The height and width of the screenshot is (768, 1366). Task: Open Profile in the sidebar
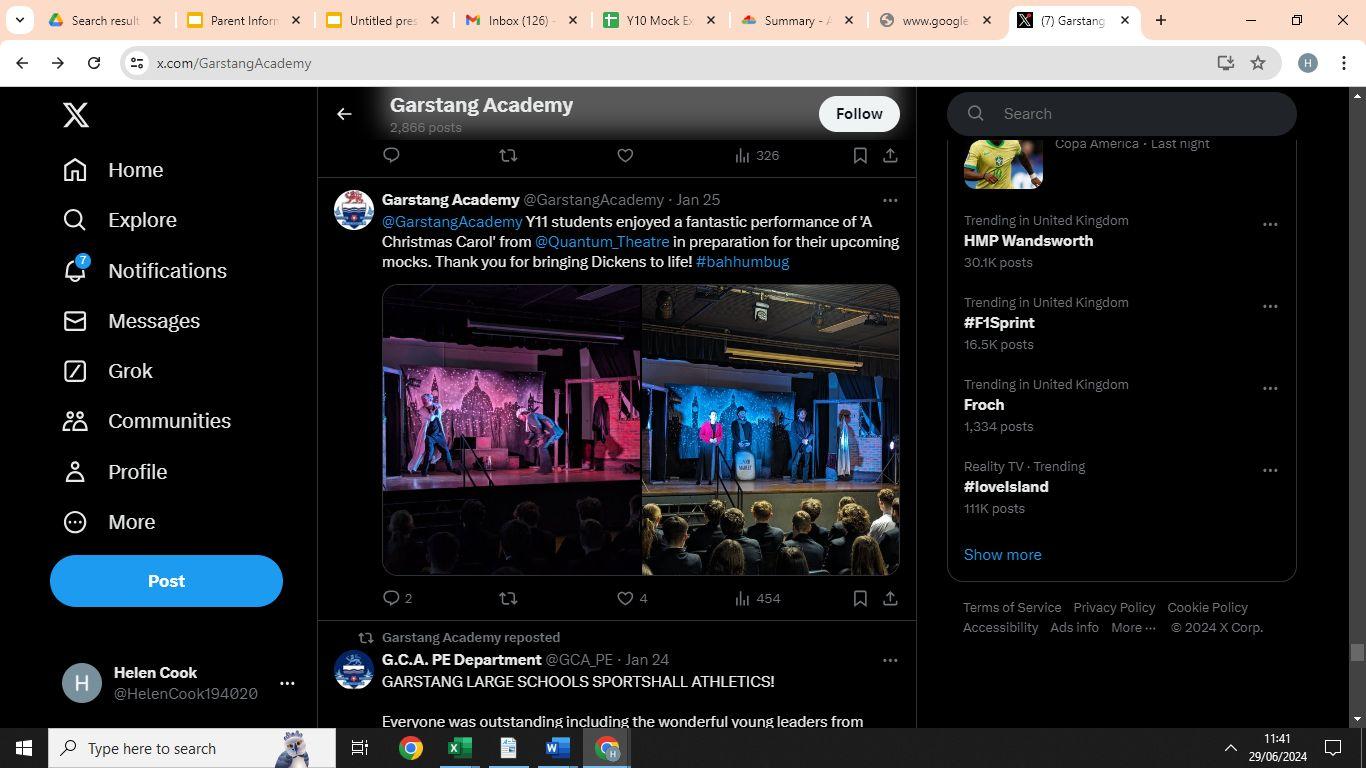pyautogui.click(x=115, y=472)
